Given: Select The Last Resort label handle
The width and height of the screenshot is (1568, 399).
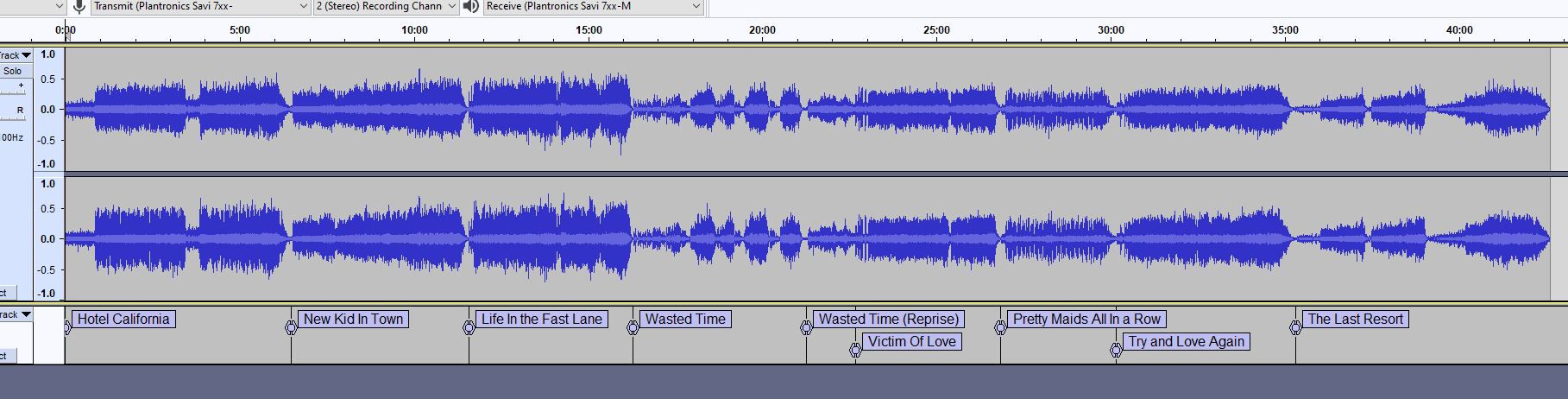Looking at the screenshot, I should [1295, 327].
